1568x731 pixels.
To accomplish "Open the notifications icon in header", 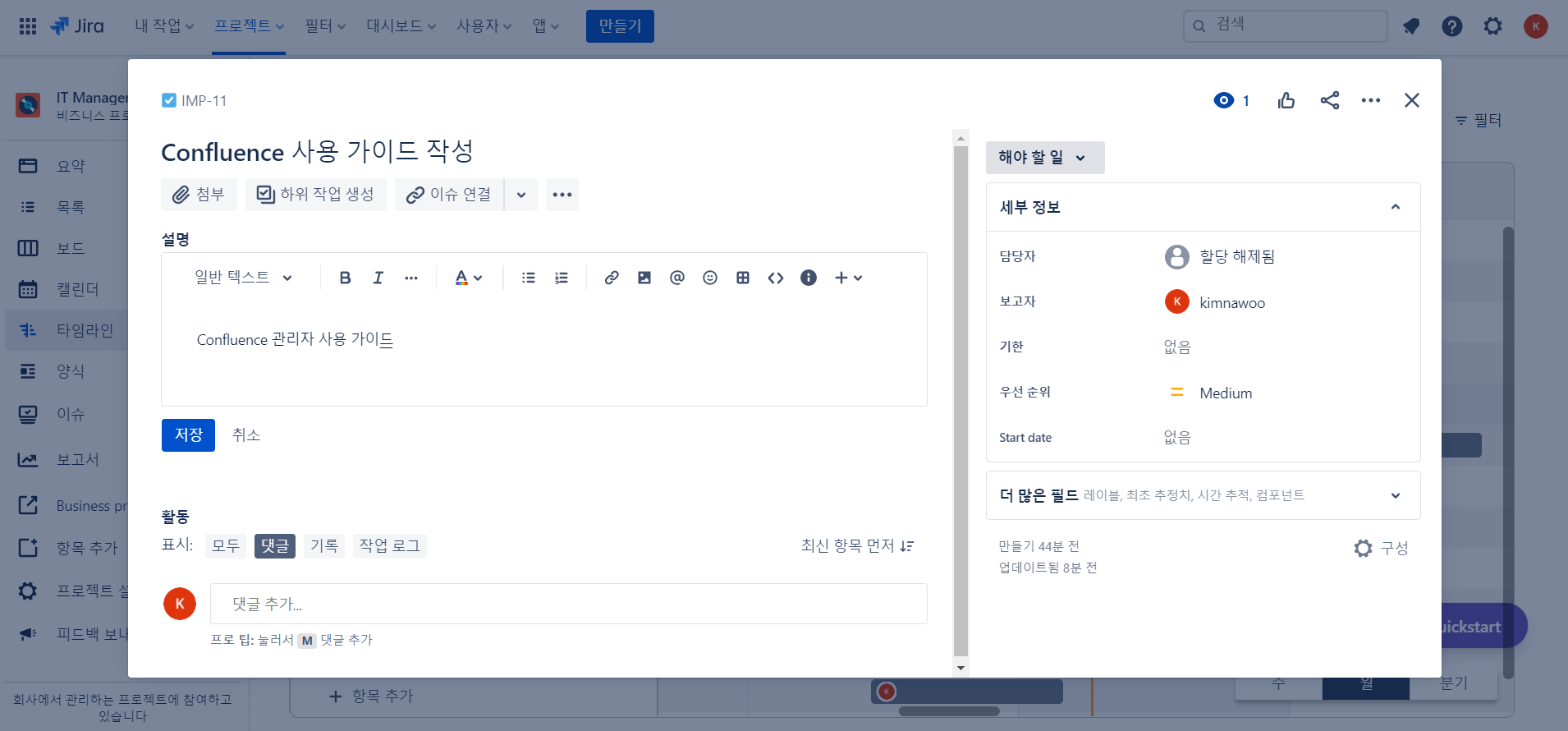I will pyautogui.click(x=1411, y=26).
